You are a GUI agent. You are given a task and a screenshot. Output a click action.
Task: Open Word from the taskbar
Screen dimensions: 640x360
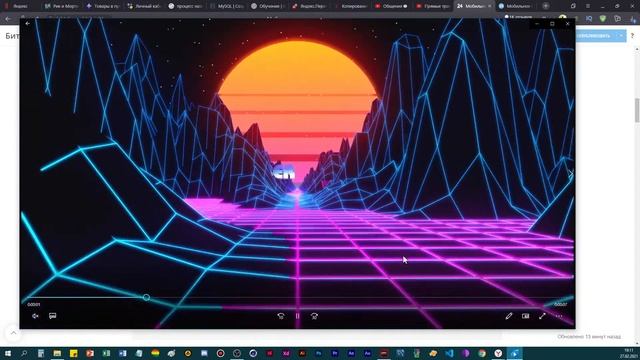tap(122, 353)
